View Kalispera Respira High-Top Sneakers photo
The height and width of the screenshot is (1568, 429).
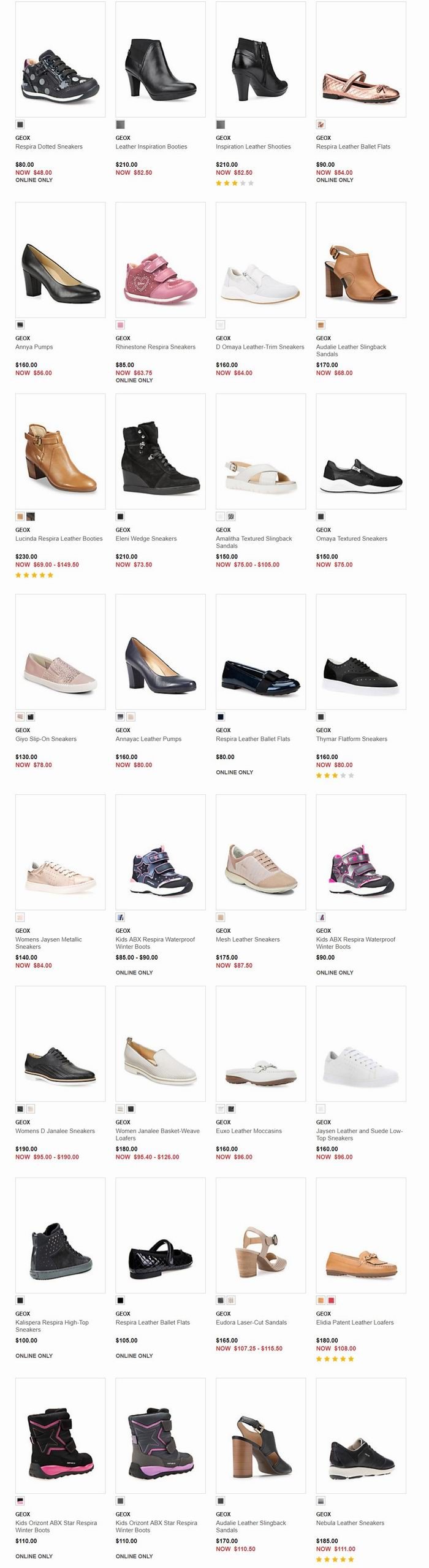pos(60,1235)
